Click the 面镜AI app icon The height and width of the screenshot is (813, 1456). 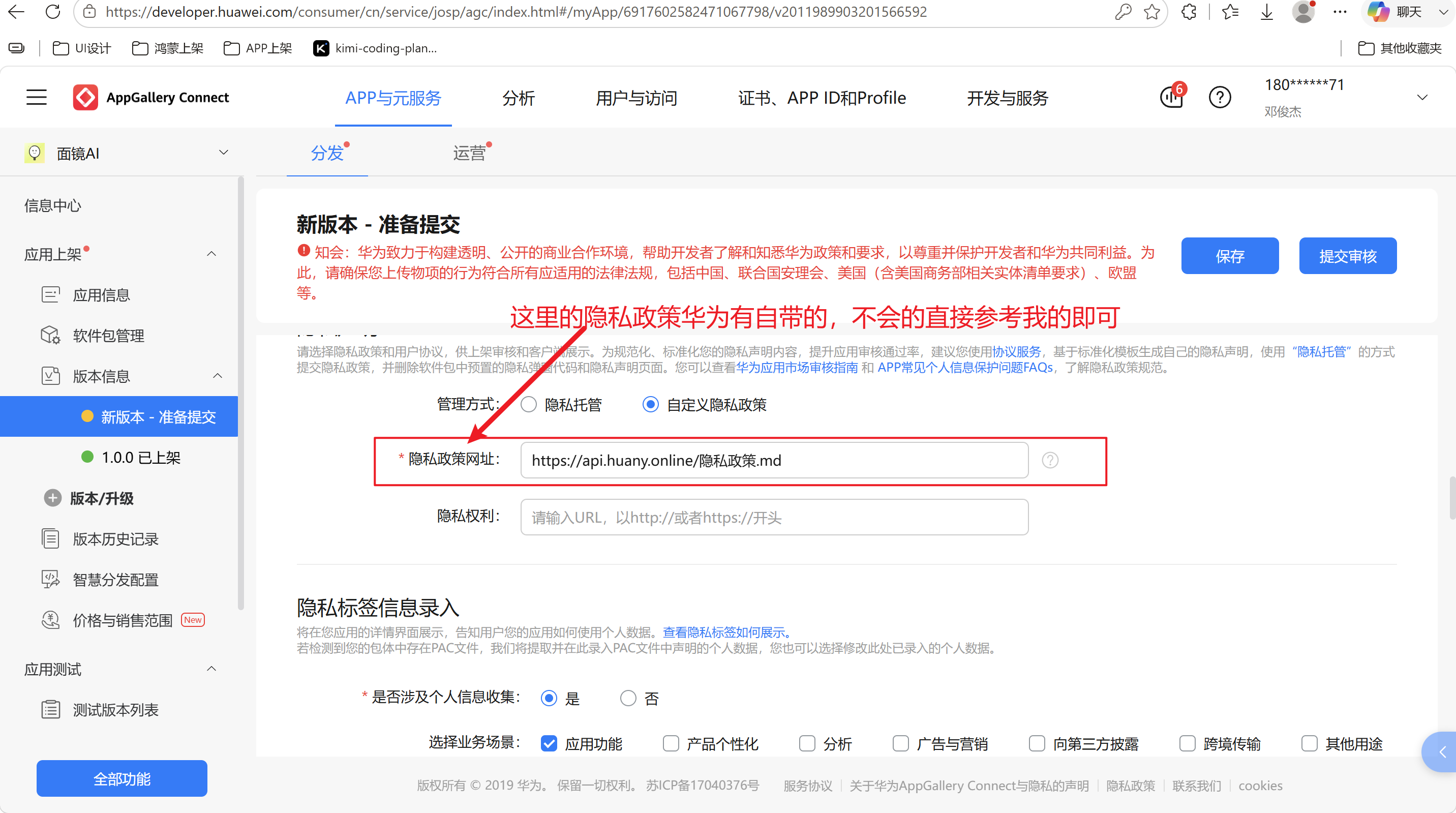coord(35,153)
